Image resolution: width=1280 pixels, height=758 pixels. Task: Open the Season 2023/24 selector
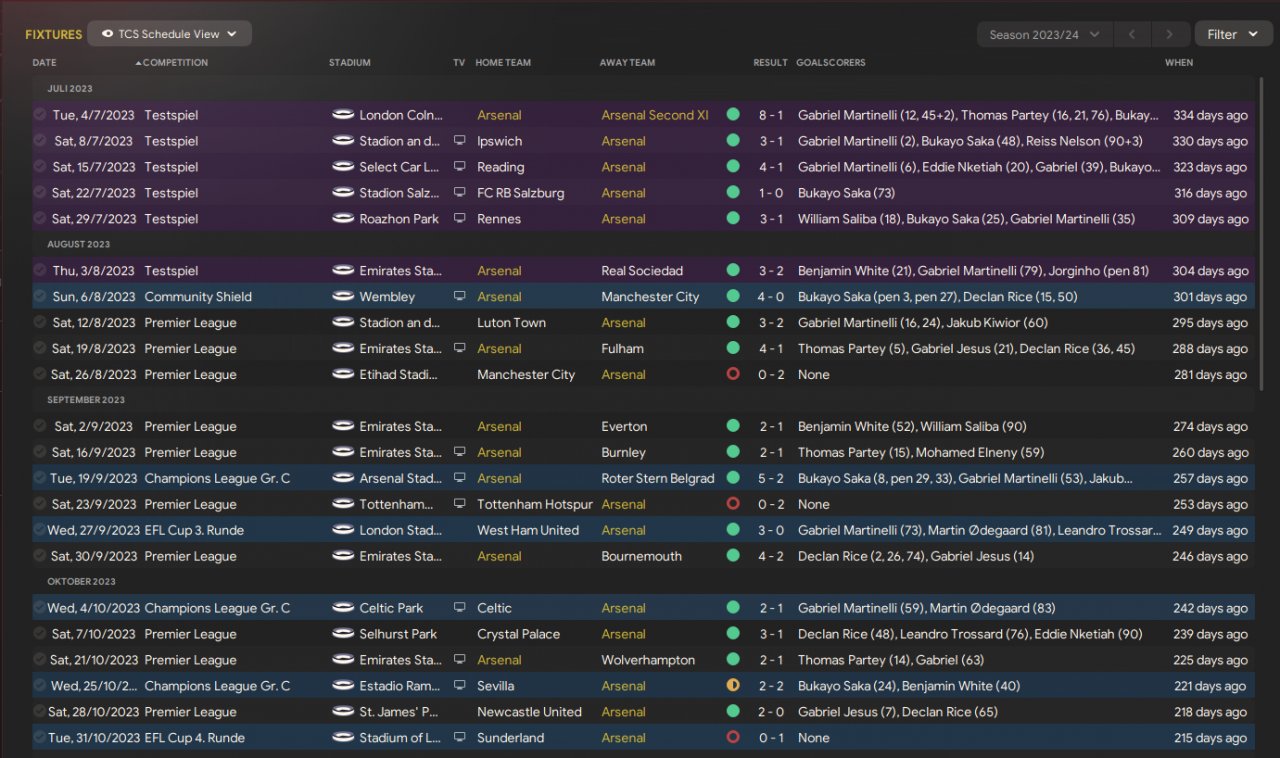[1044, 35]
